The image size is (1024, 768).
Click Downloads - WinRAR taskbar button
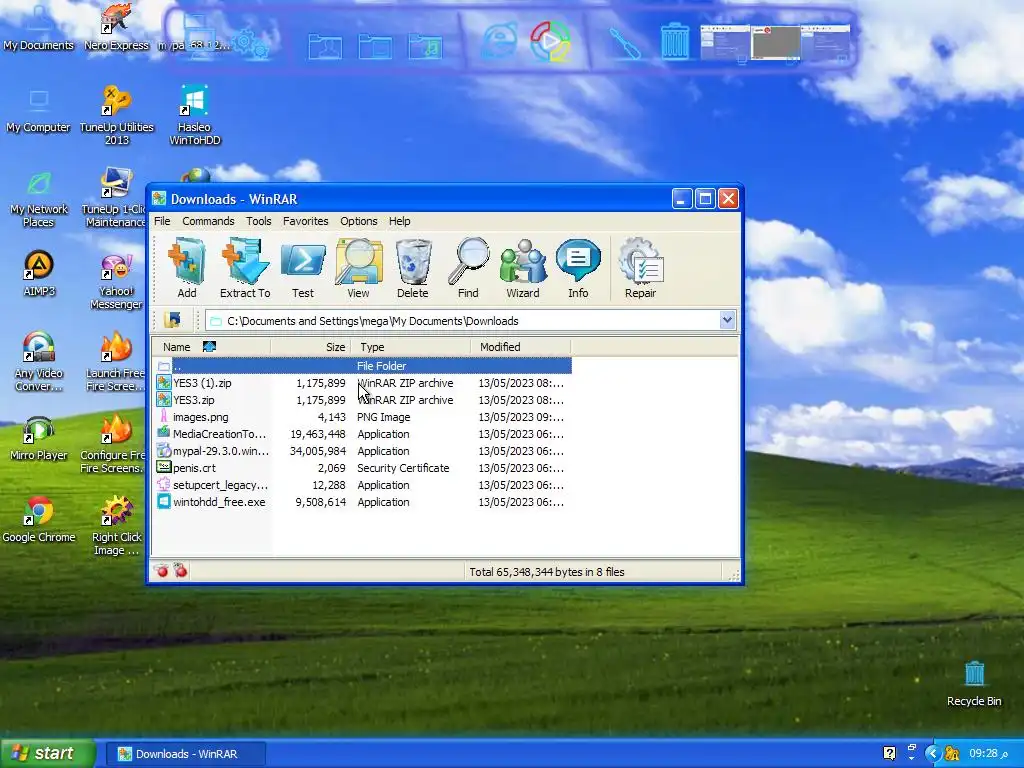click(x=186, y=754)
